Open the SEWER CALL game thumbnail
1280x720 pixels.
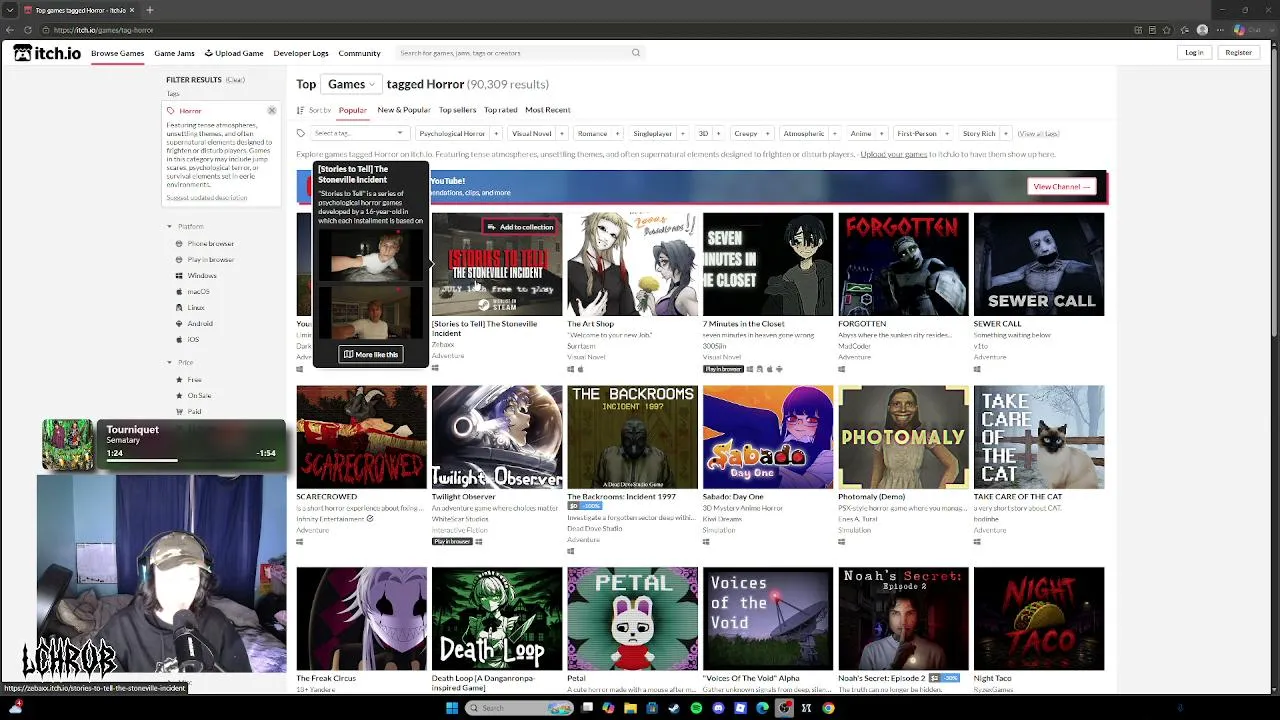click(1039, 265)
